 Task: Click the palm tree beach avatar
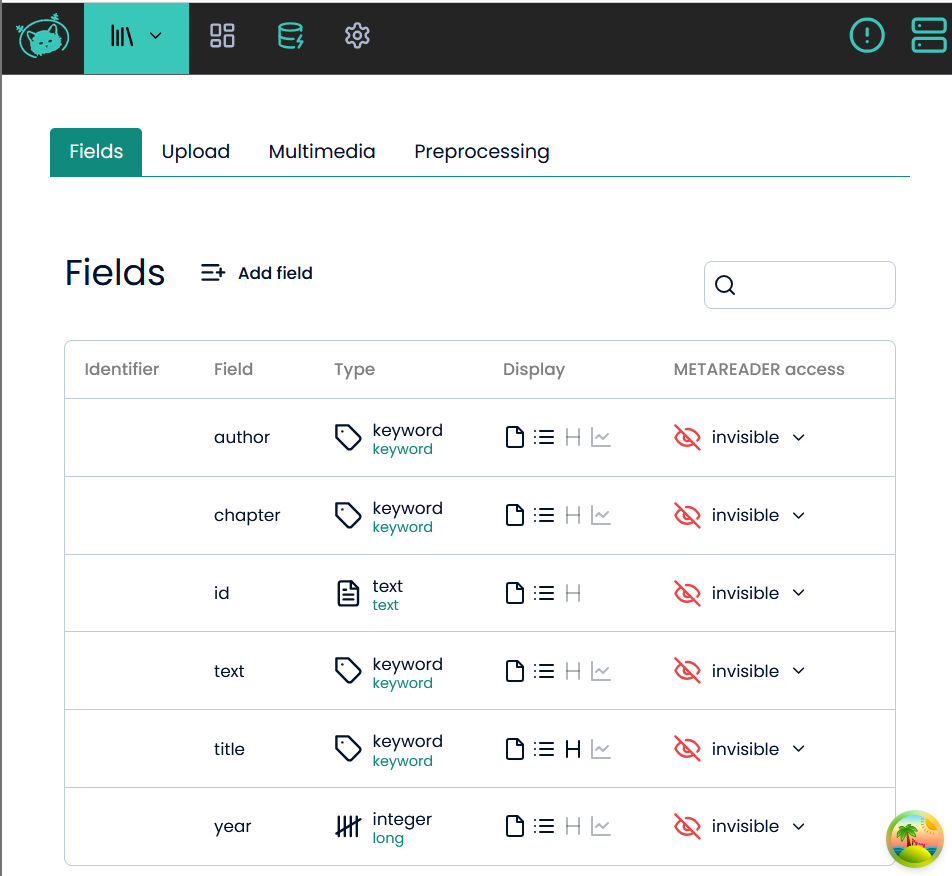914,838
